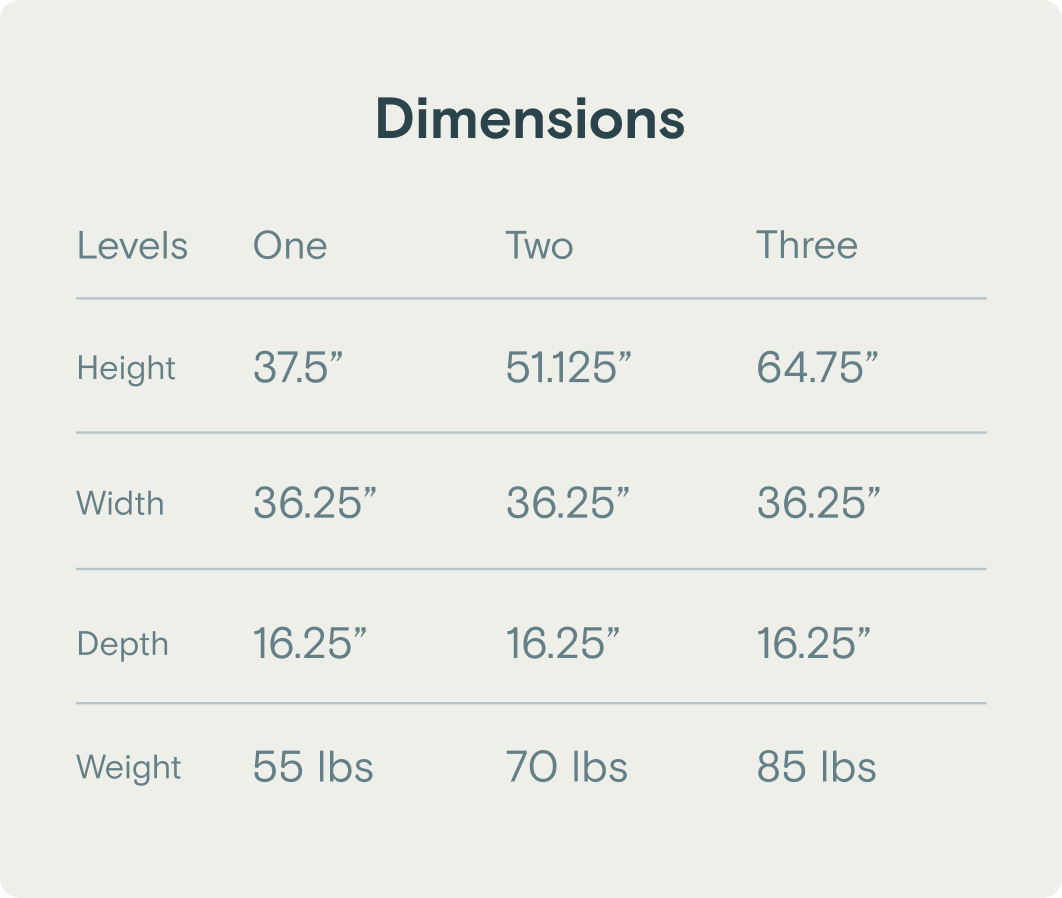Image resolution: width=1062 pixels, height=898 pixels.
Task: Click the 37.5” height value
Action: (x=298, y=368)
